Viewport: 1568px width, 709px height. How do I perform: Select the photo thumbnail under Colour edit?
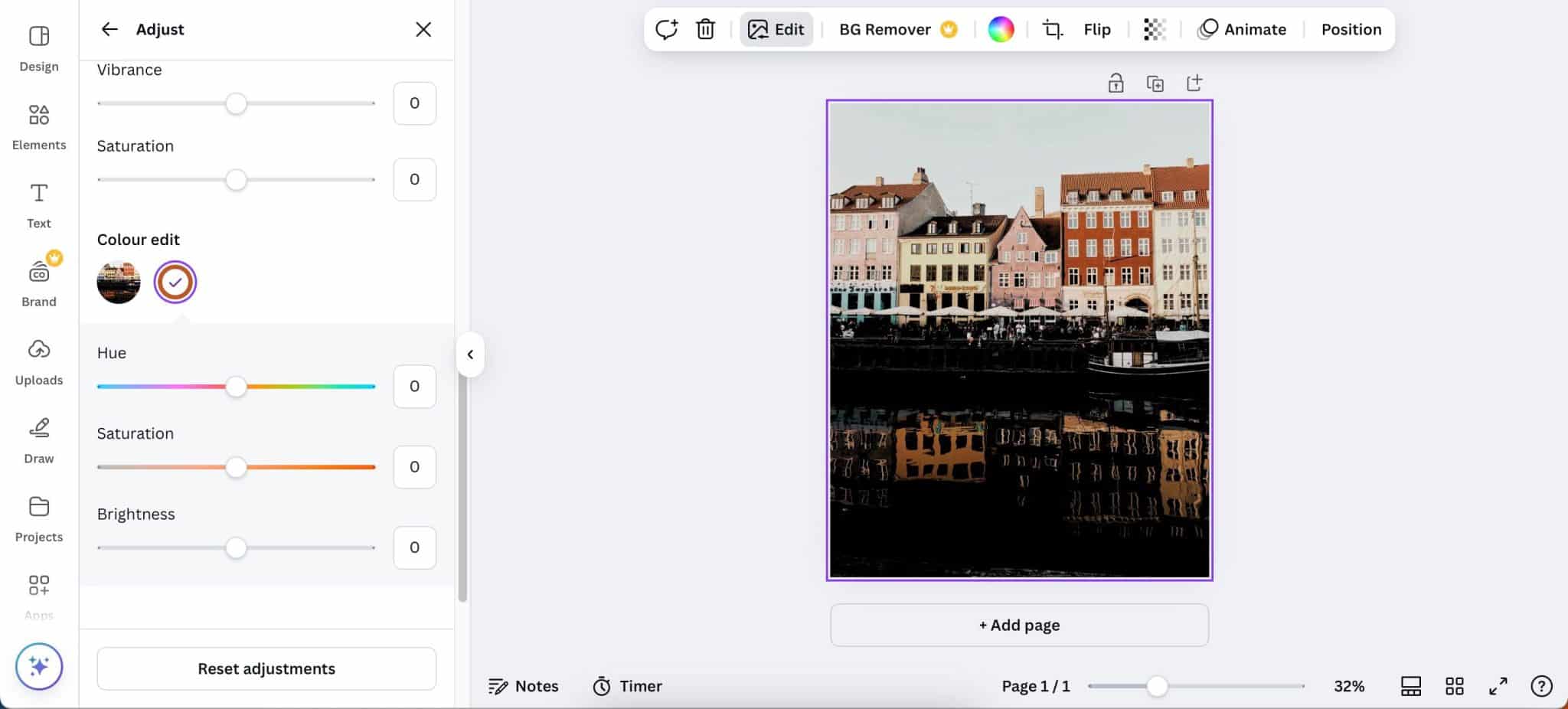click(119, 282)
